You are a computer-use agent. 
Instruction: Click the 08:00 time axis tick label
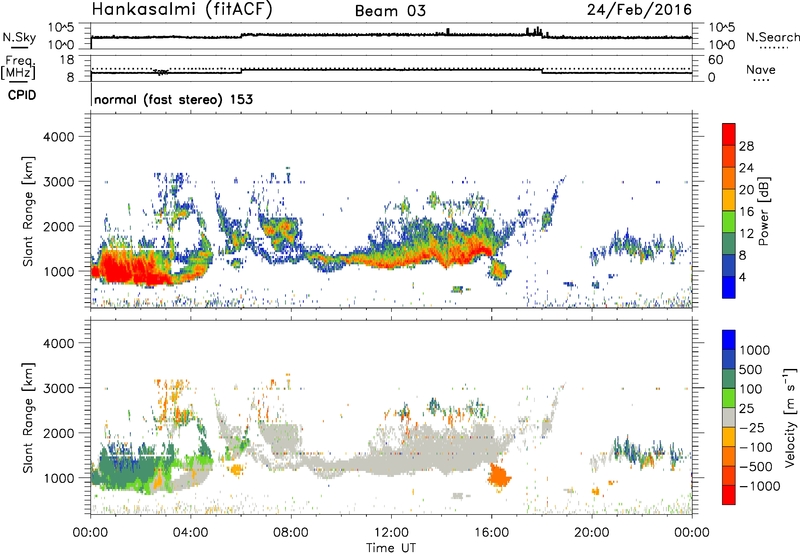291,533
